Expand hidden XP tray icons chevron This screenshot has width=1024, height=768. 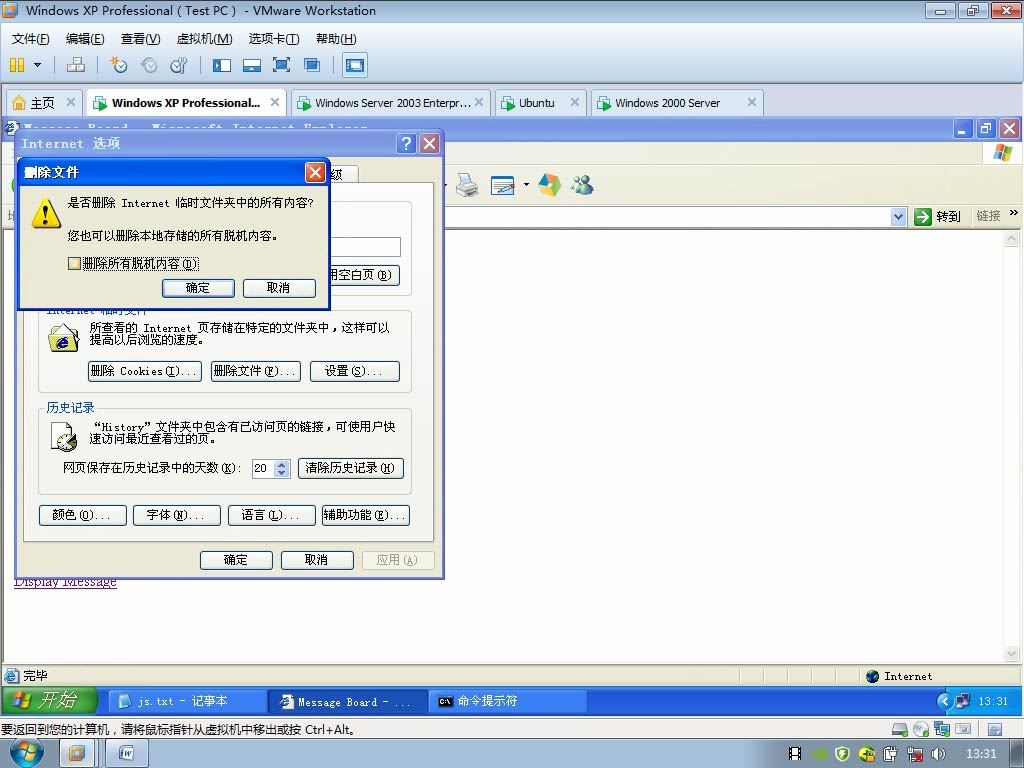pyautogui.click(x=944, y=701)
